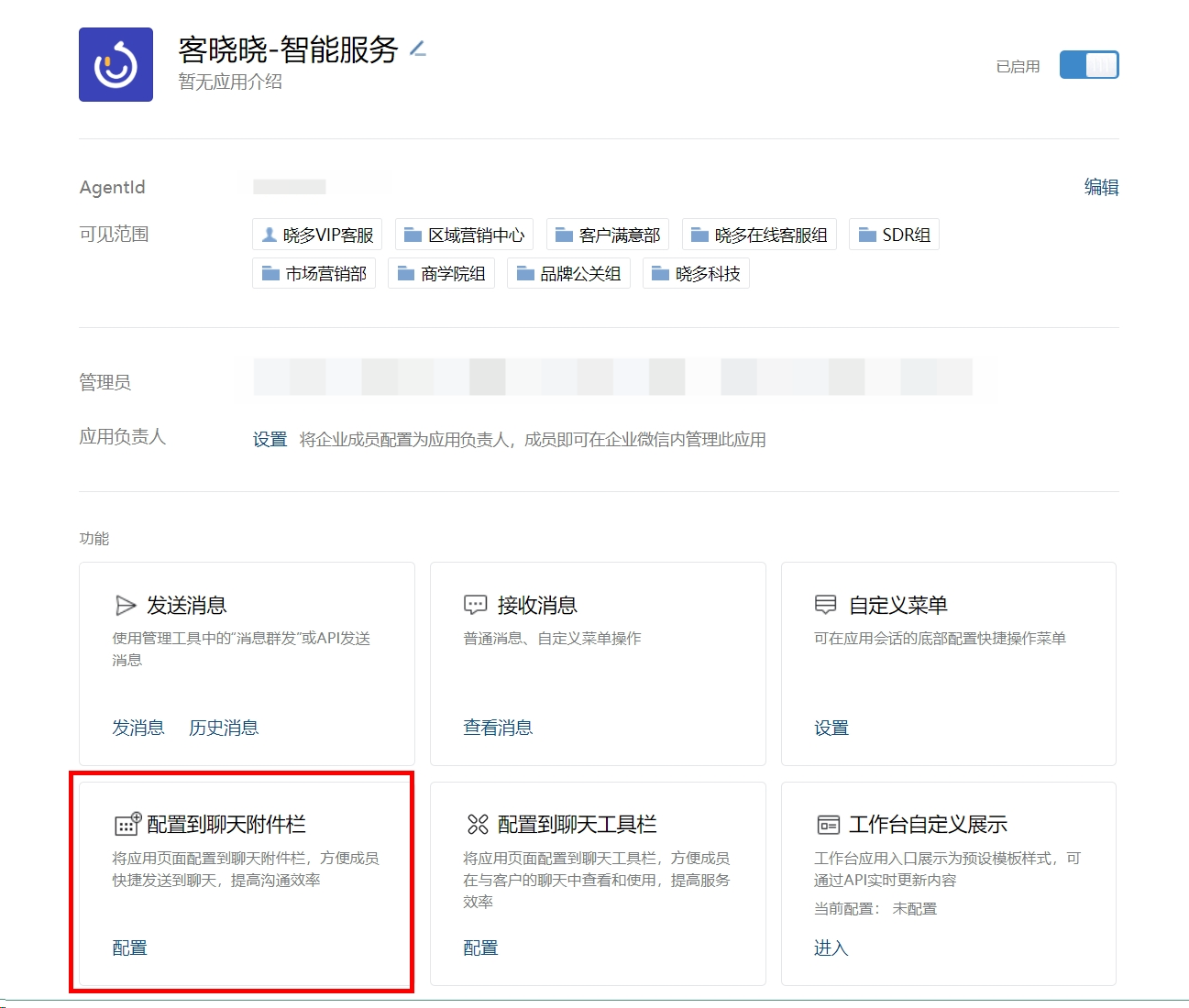
Task: Click the 晓多在线客服组 department name
Action: point(771,236)
